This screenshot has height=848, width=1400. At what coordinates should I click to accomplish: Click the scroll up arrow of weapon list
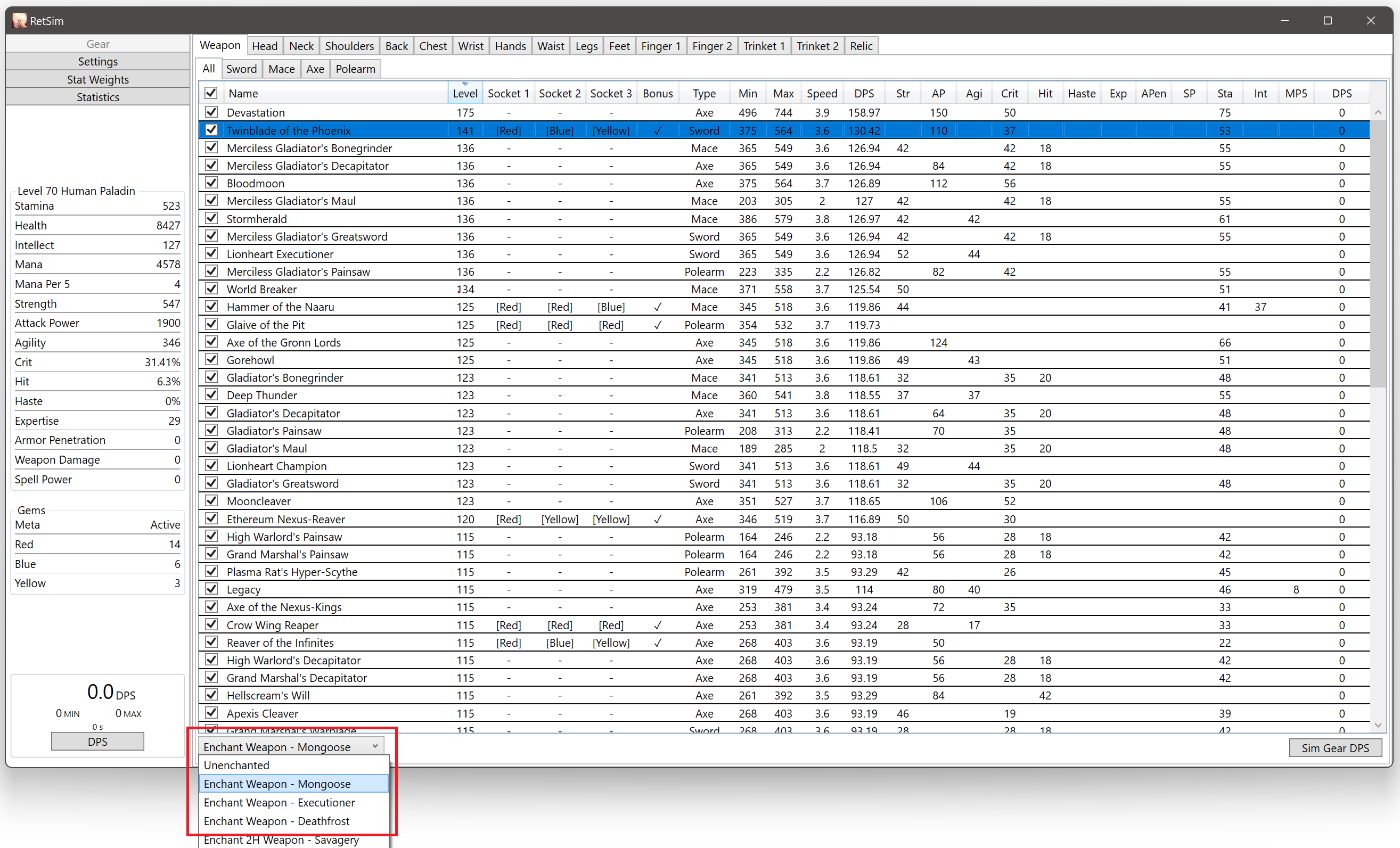[1377, 112]
